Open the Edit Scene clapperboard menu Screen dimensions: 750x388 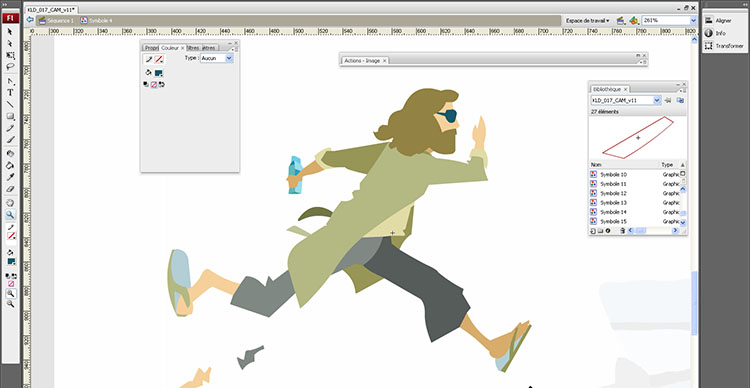click(620, 21)
